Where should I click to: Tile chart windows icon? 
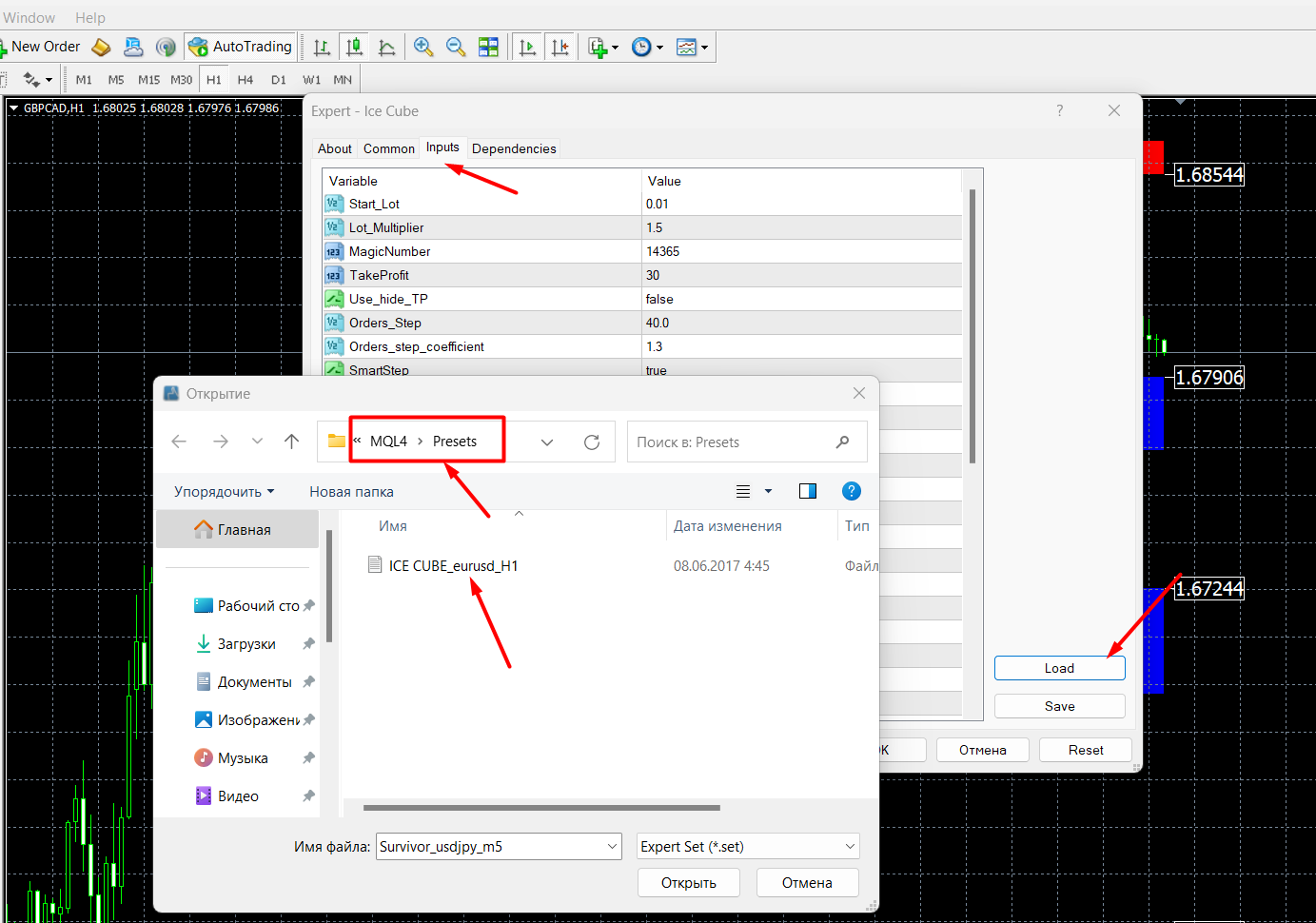click(488, 47)
